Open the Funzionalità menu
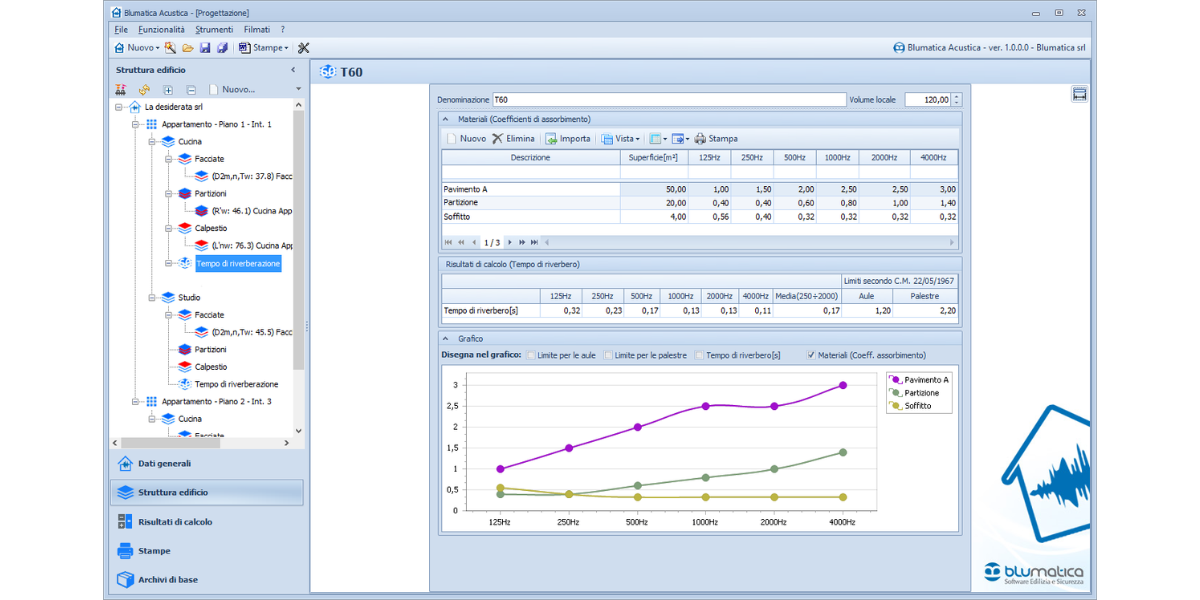The width and height of the screenshot is (1200, 600). click(x=161, y=30)
